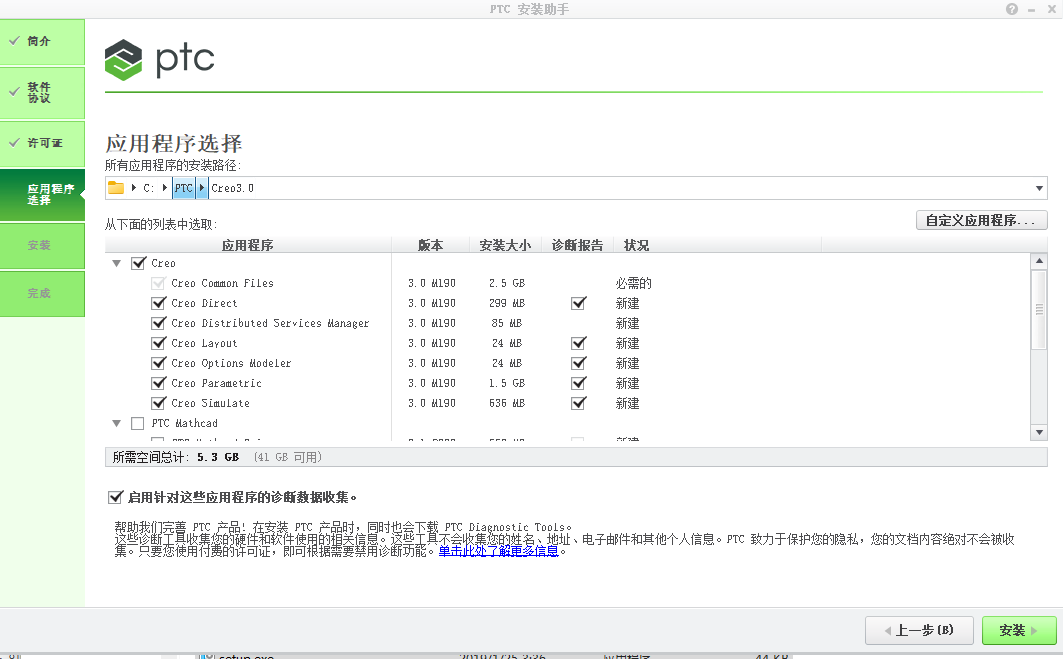Click the PTC path segment
1063x659 pixels.
click(184, 188)
